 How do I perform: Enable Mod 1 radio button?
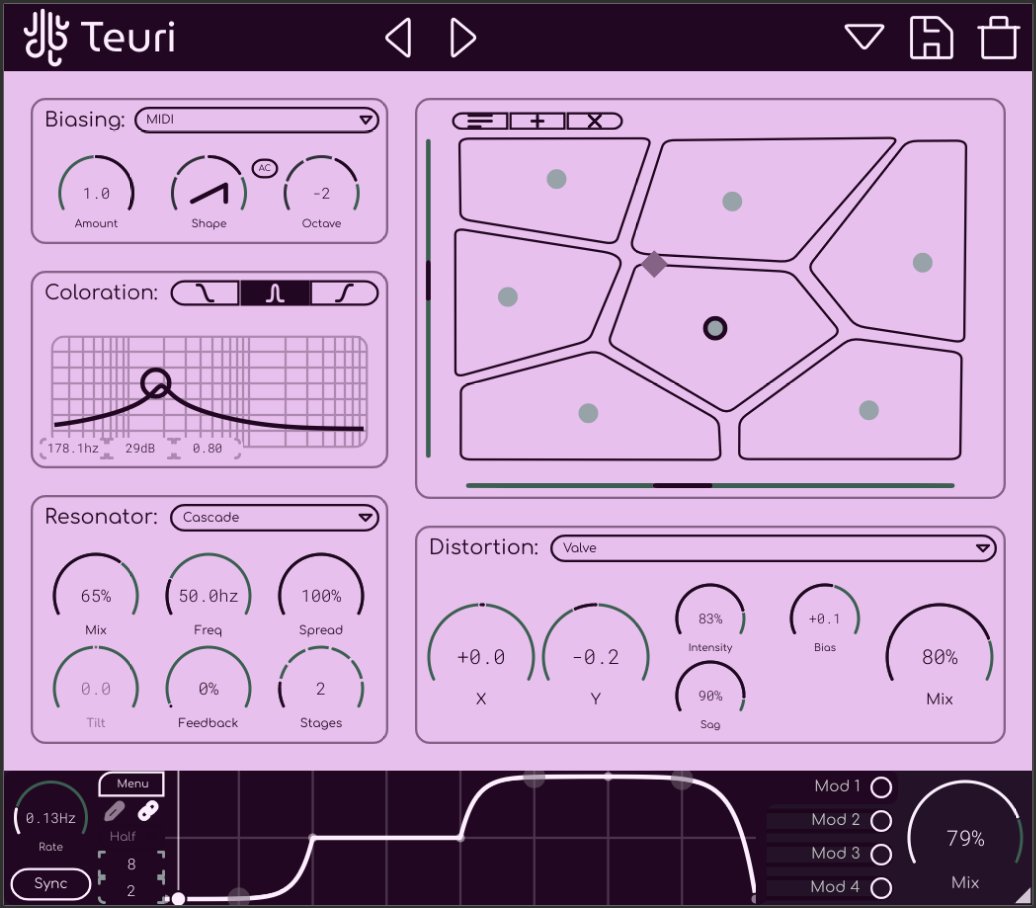(x=881, y=787)
